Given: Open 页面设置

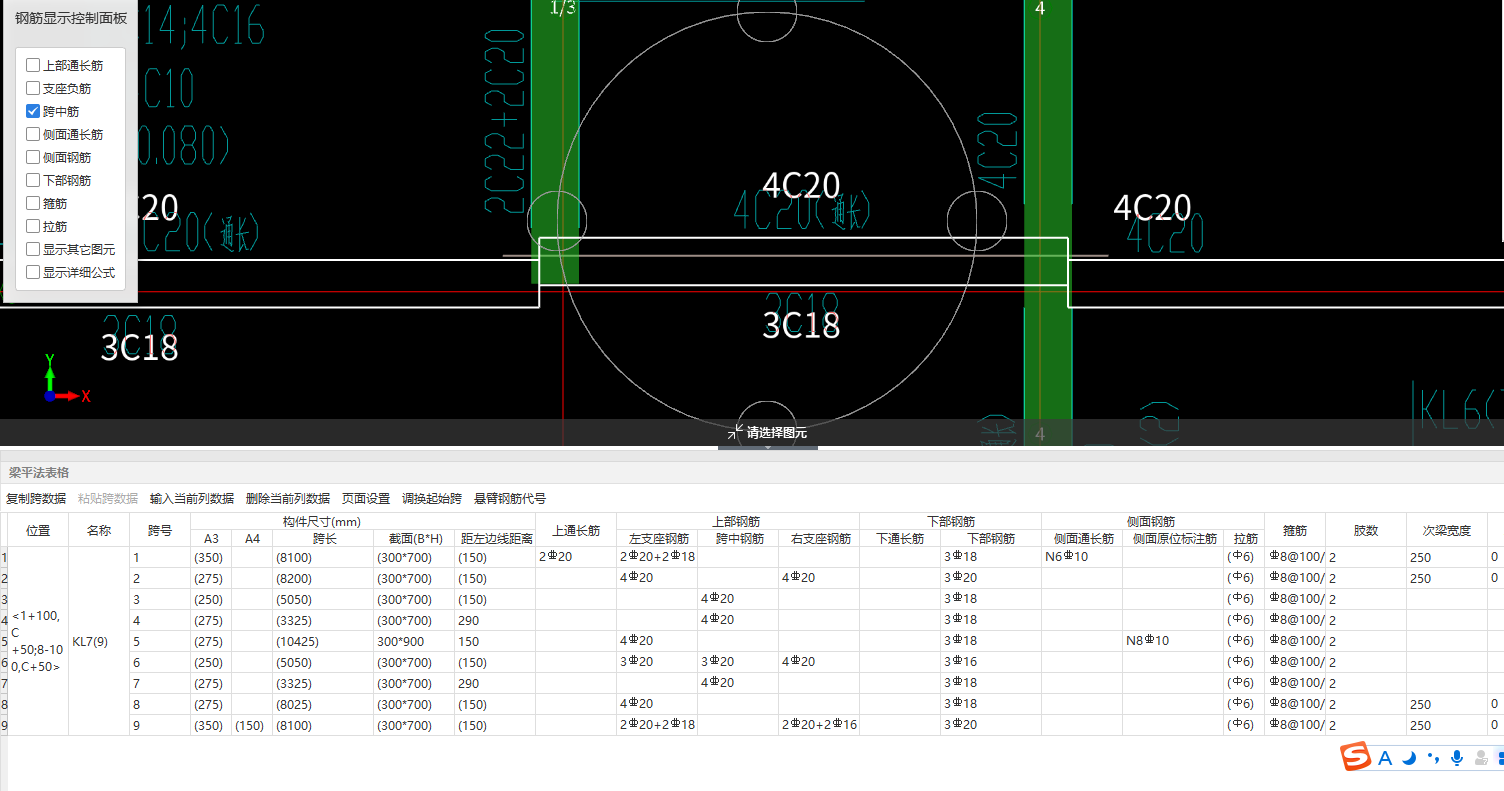Looking at the screenshot, I should click(366, 498).
